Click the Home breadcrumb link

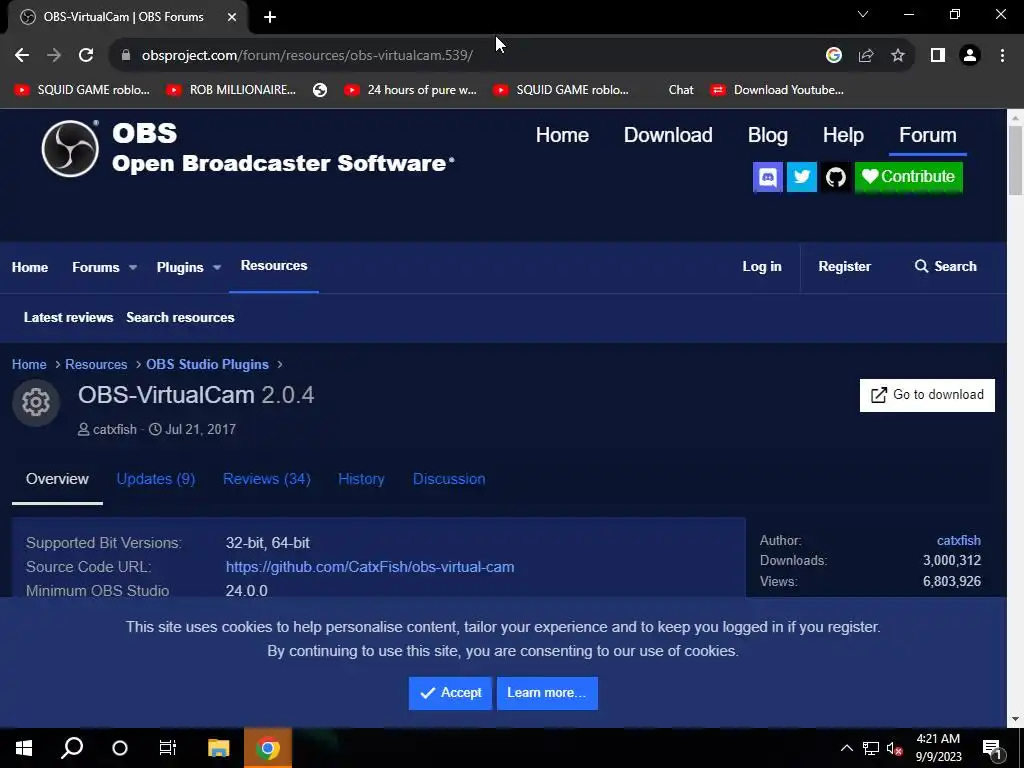click(29, 364)
